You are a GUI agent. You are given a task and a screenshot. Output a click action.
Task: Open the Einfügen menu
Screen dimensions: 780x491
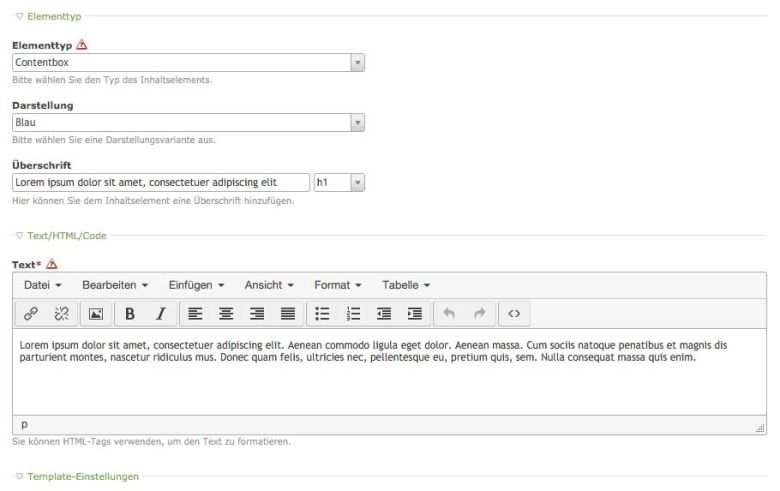196,285
